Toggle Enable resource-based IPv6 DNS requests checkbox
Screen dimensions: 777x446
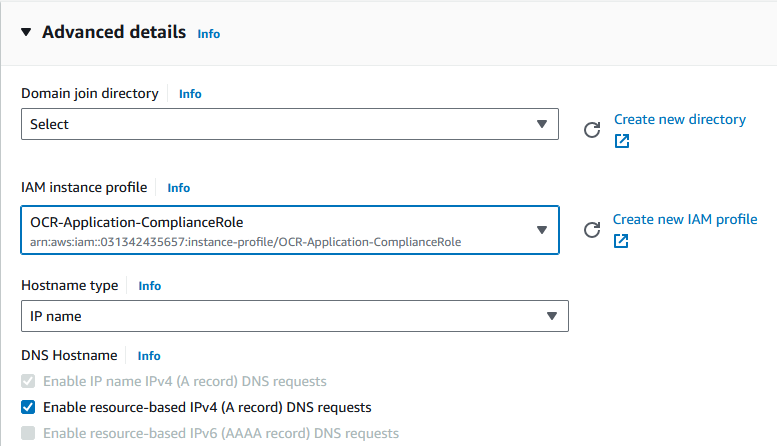[28, 433]
